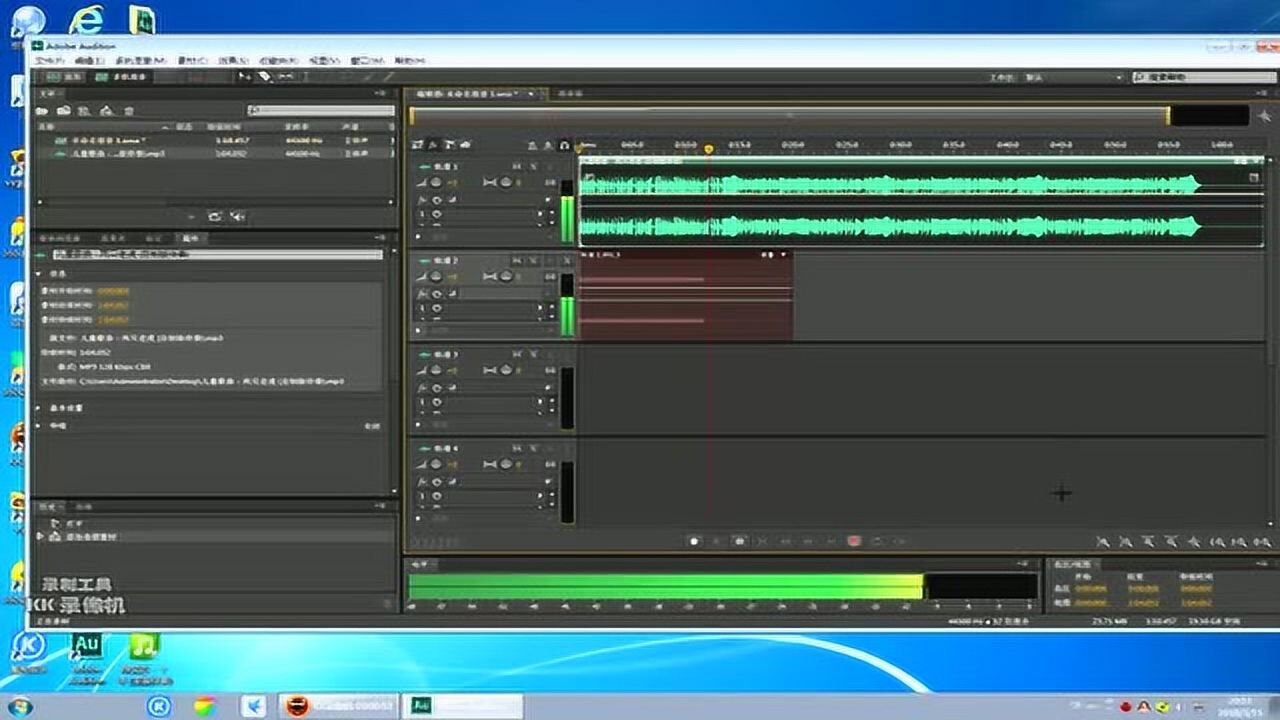Arm track 3 for recording
Screen dimensions: 1280x720
pos(549,354)
